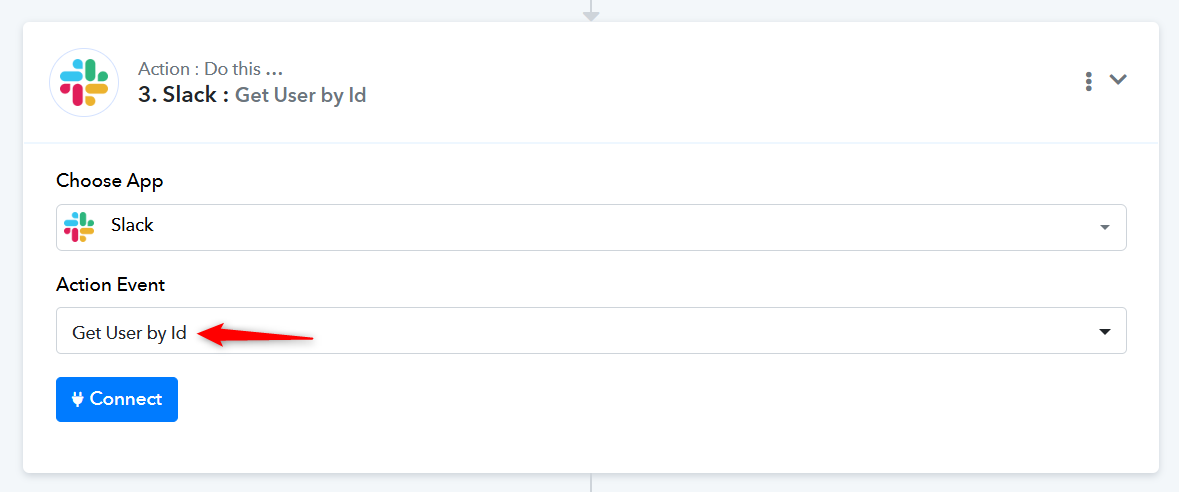Click the 'Action Event' label
This screenshot has height=492, width=1179.
pos(111,284)
